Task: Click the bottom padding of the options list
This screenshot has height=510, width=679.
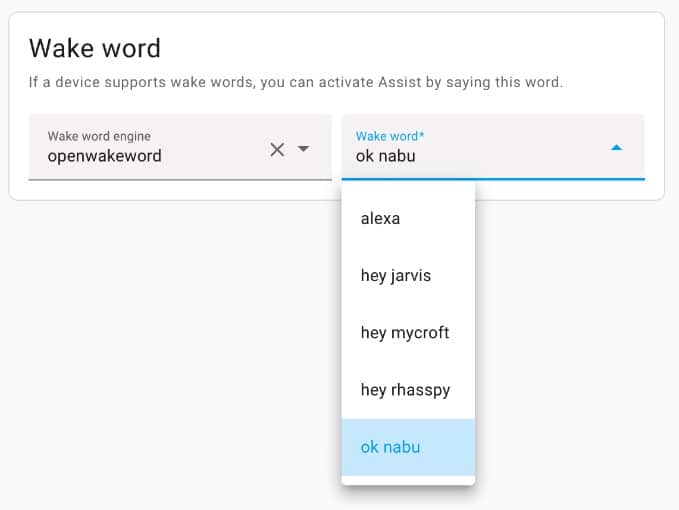Action: pyautogui.click(x=408, y=480)
